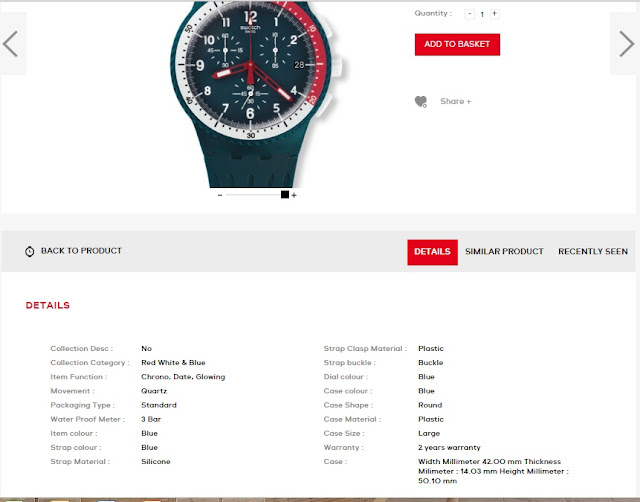Click the 'Quartz' movement value
This screenshot has width=640, height=502.
point(154,391)
